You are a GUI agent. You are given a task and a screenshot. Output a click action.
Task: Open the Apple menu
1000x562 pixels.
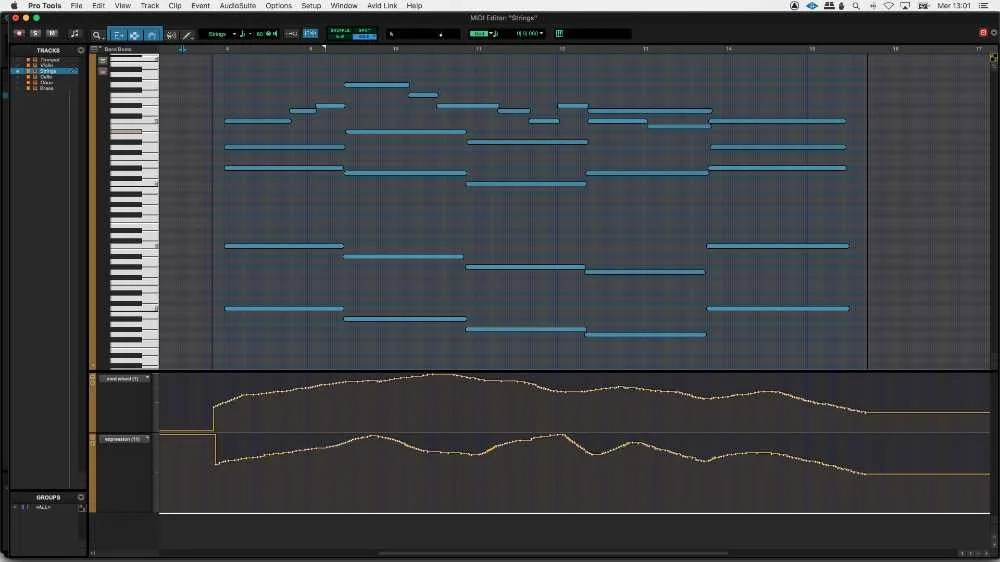[x=14, y=6]
